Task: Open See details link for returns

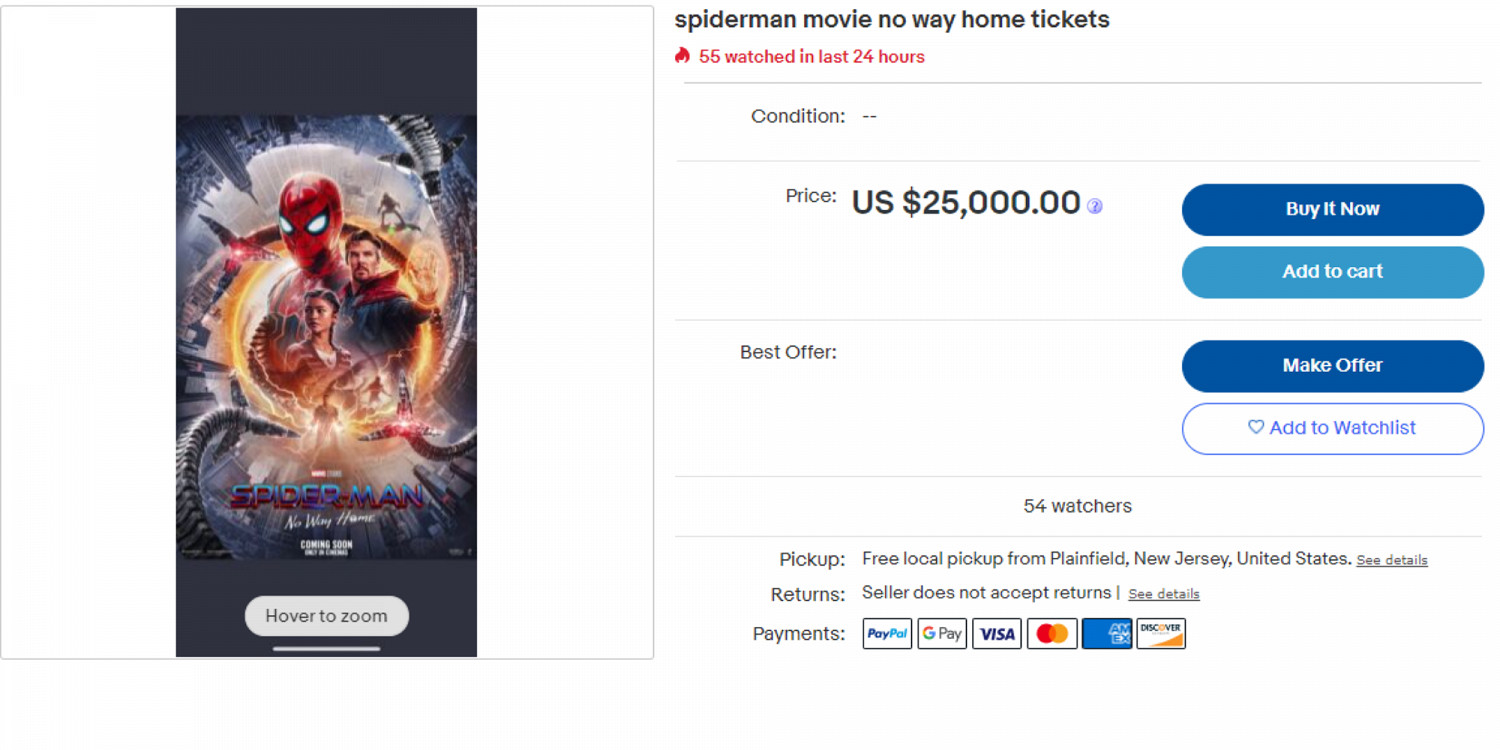Action: 1163,594
